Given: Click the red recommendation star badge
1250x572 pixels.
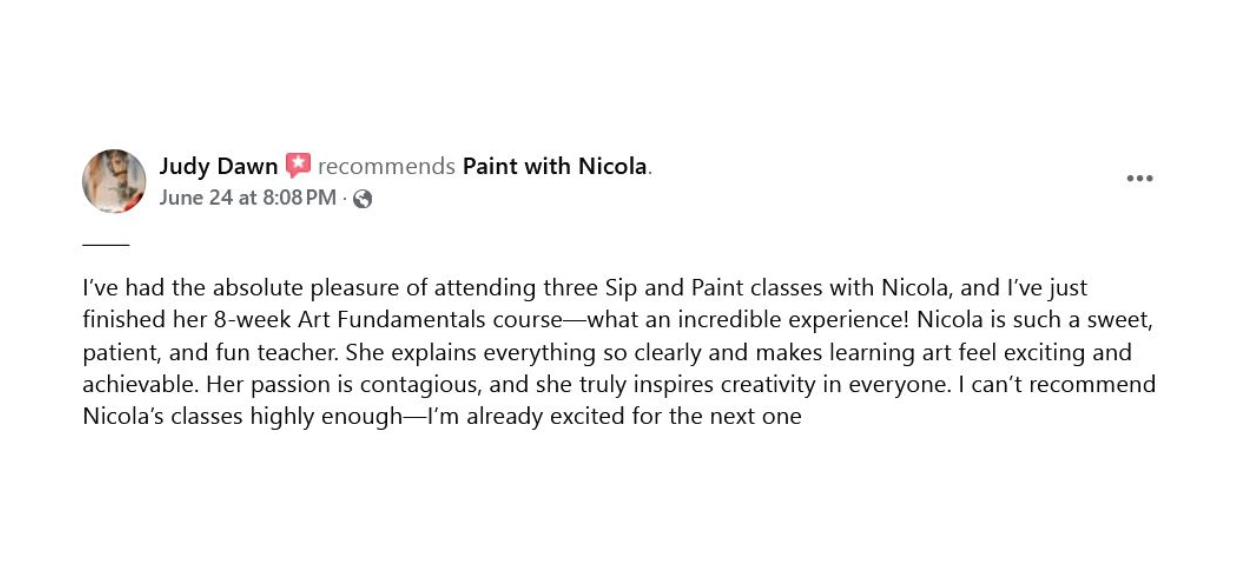Looking at the screenshot, I should [x=298, y=166].
